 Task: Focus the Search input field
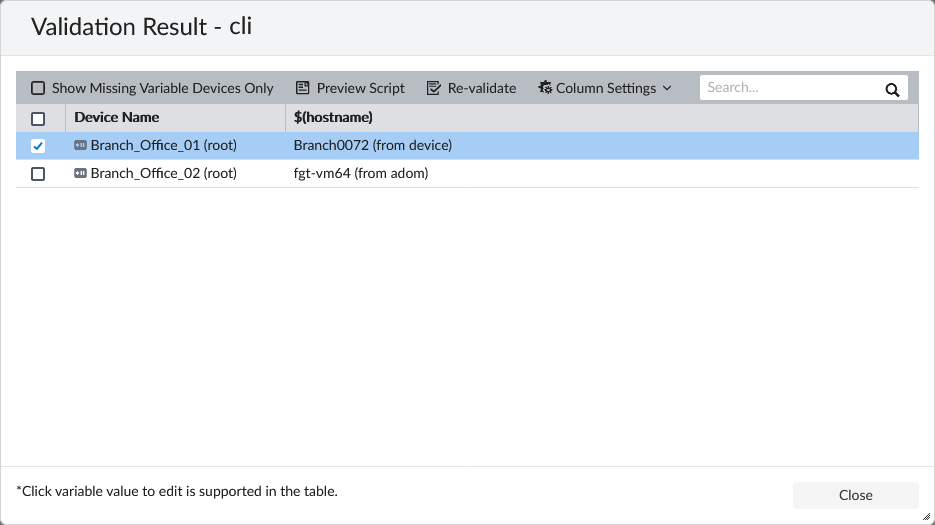(x=790, y=88)
